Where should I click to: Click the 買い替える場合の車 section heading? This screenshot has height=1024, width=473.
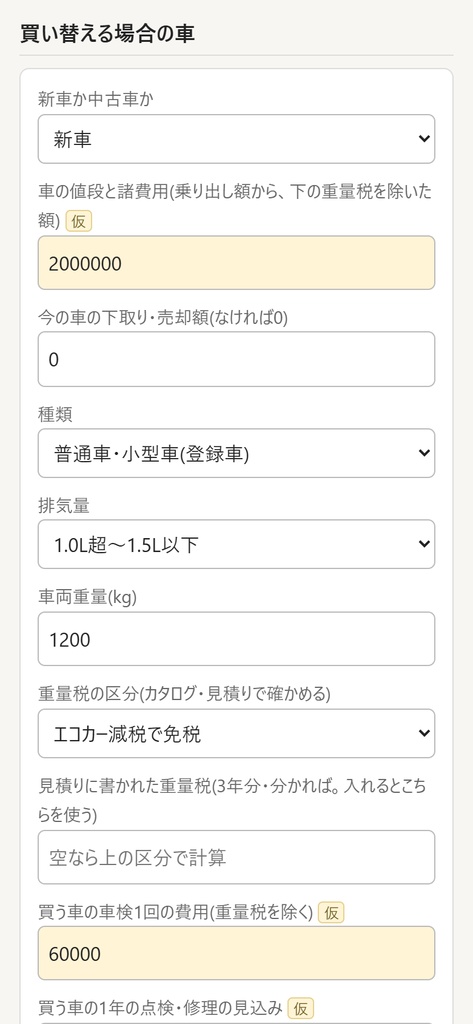pyautogui.click(x=108, y=34)
